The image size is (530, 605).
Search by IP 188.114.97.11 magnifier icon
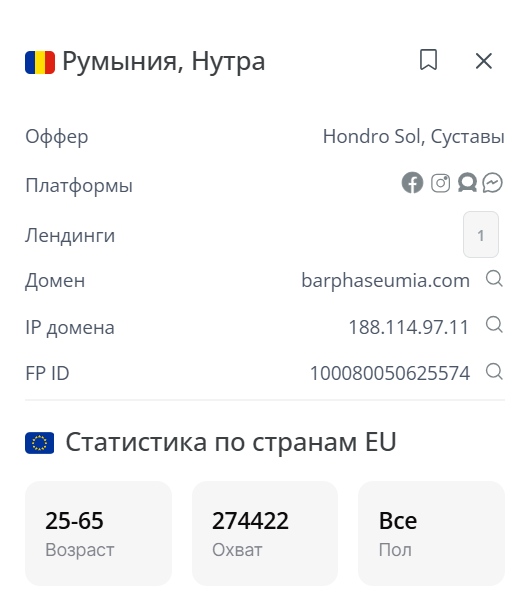[494, 325]
